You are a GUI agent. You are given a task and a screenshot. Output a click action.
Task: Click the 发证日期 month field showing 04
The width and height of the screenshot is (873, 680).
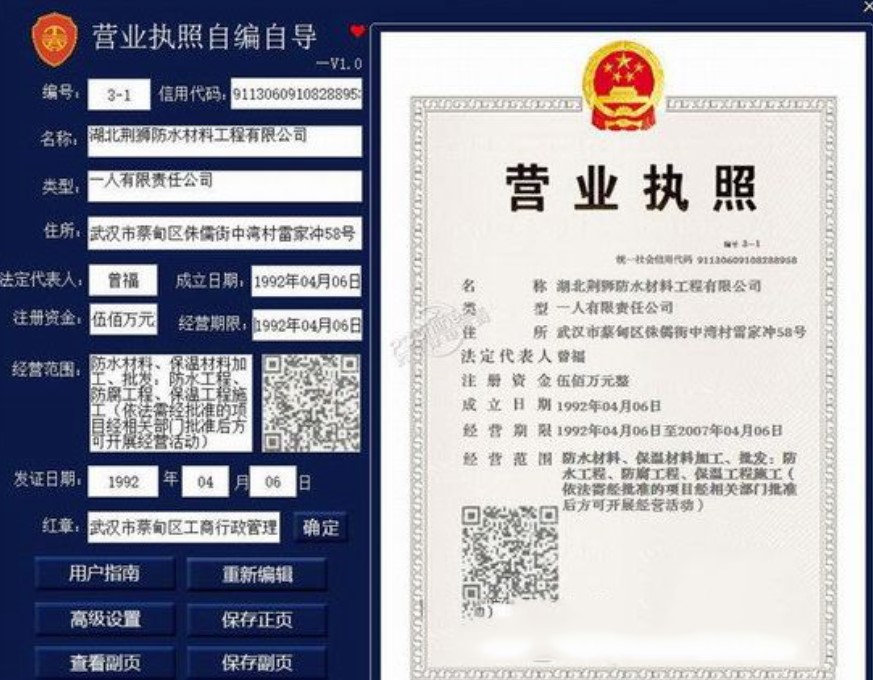pyautogui.click(x=205, y=482)
